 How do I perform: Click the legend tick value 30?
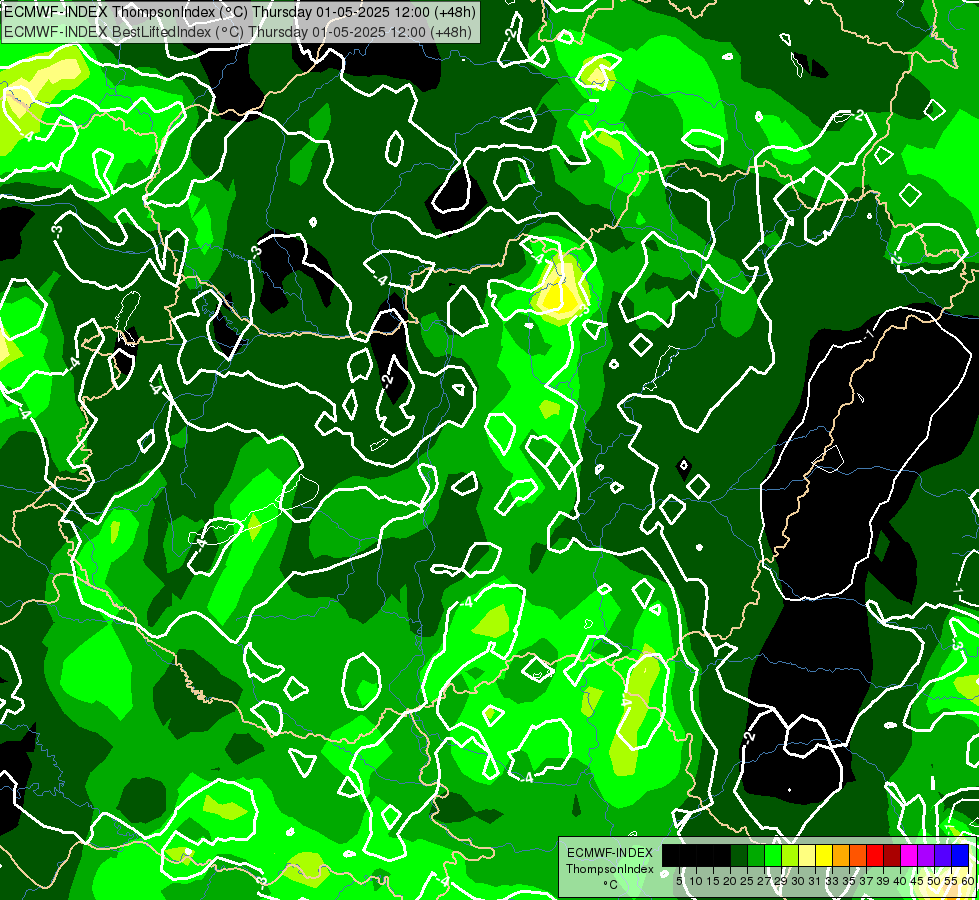[798, 881]
